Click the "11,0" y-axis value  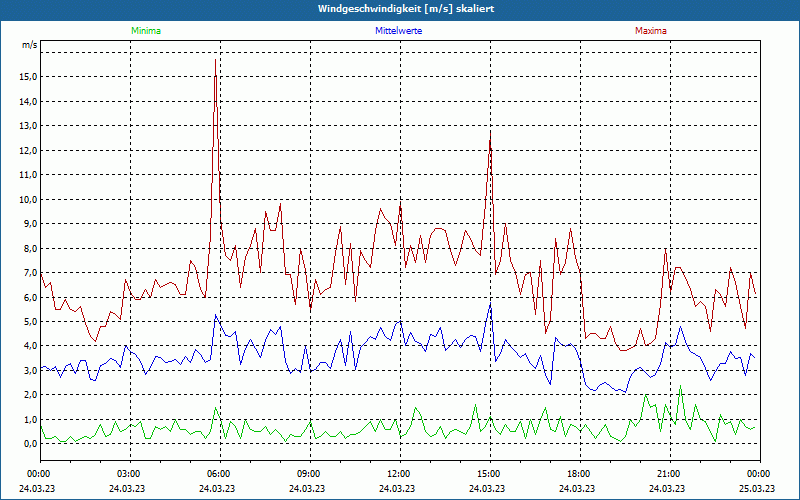point(29,175)
